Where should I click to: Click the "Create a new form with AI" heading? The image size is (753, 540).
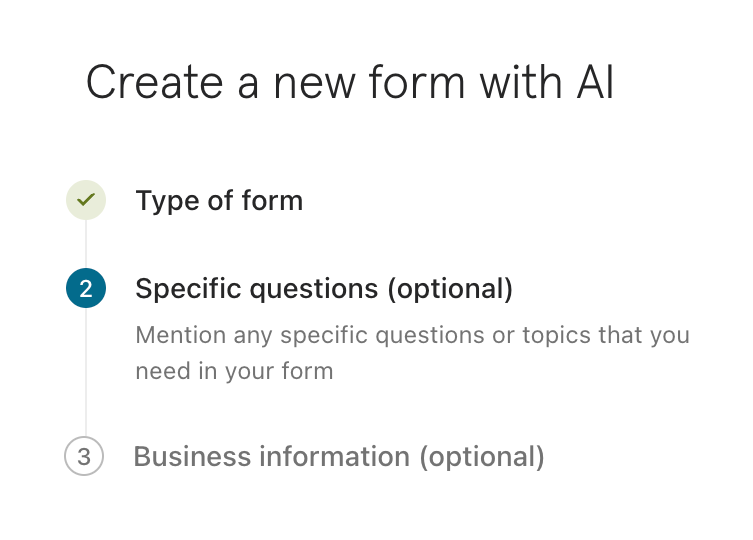tap(349, 82)
